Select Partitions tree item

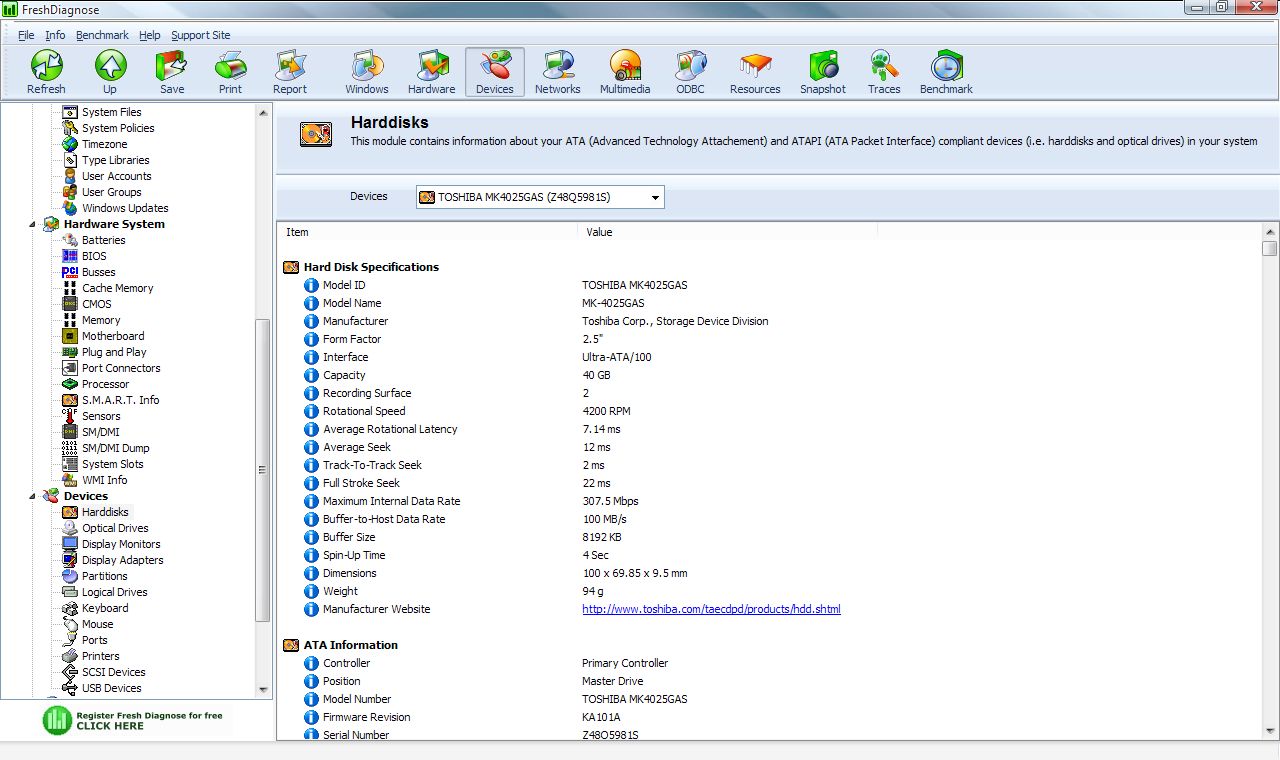104,576
